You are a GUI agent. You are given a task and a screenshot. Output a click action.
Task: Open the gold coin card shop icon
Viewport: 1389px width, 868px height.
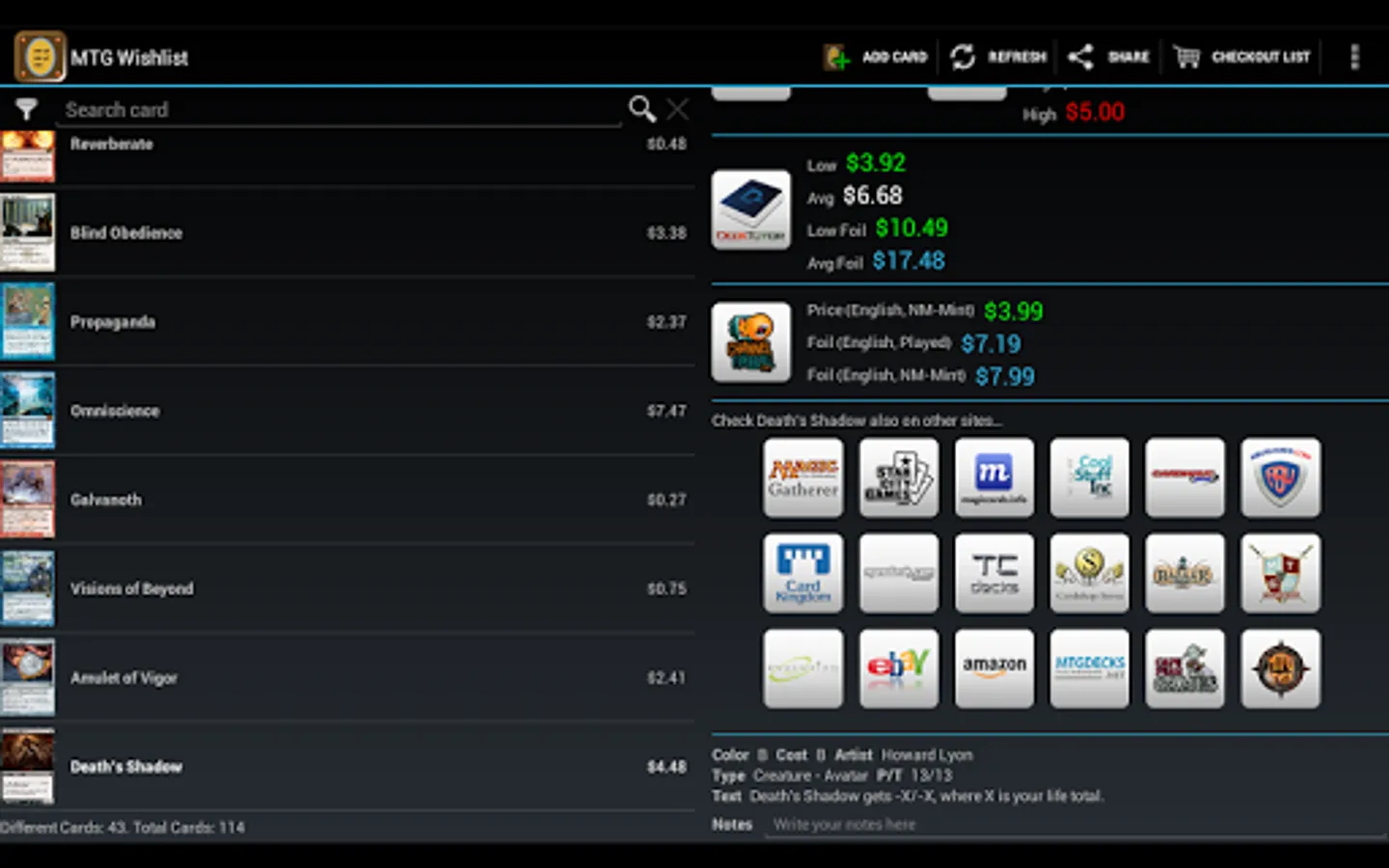click(1090, 574)
